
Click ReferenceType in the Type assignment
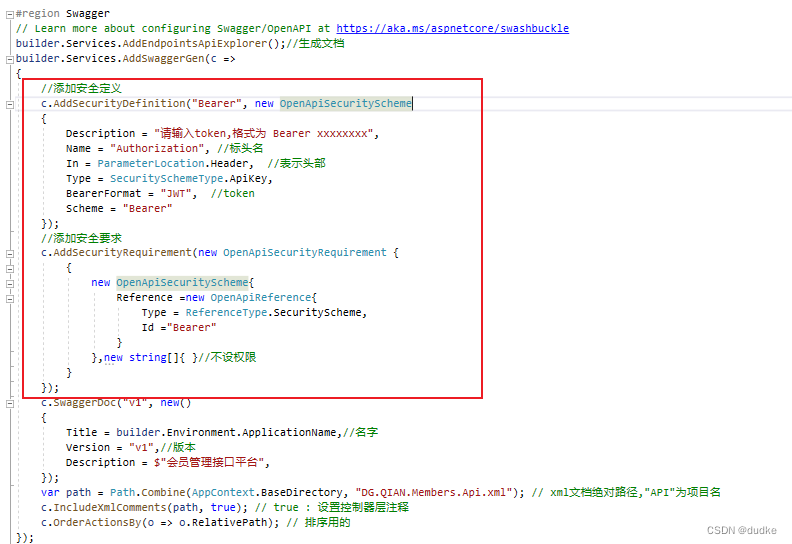(226, 313)
